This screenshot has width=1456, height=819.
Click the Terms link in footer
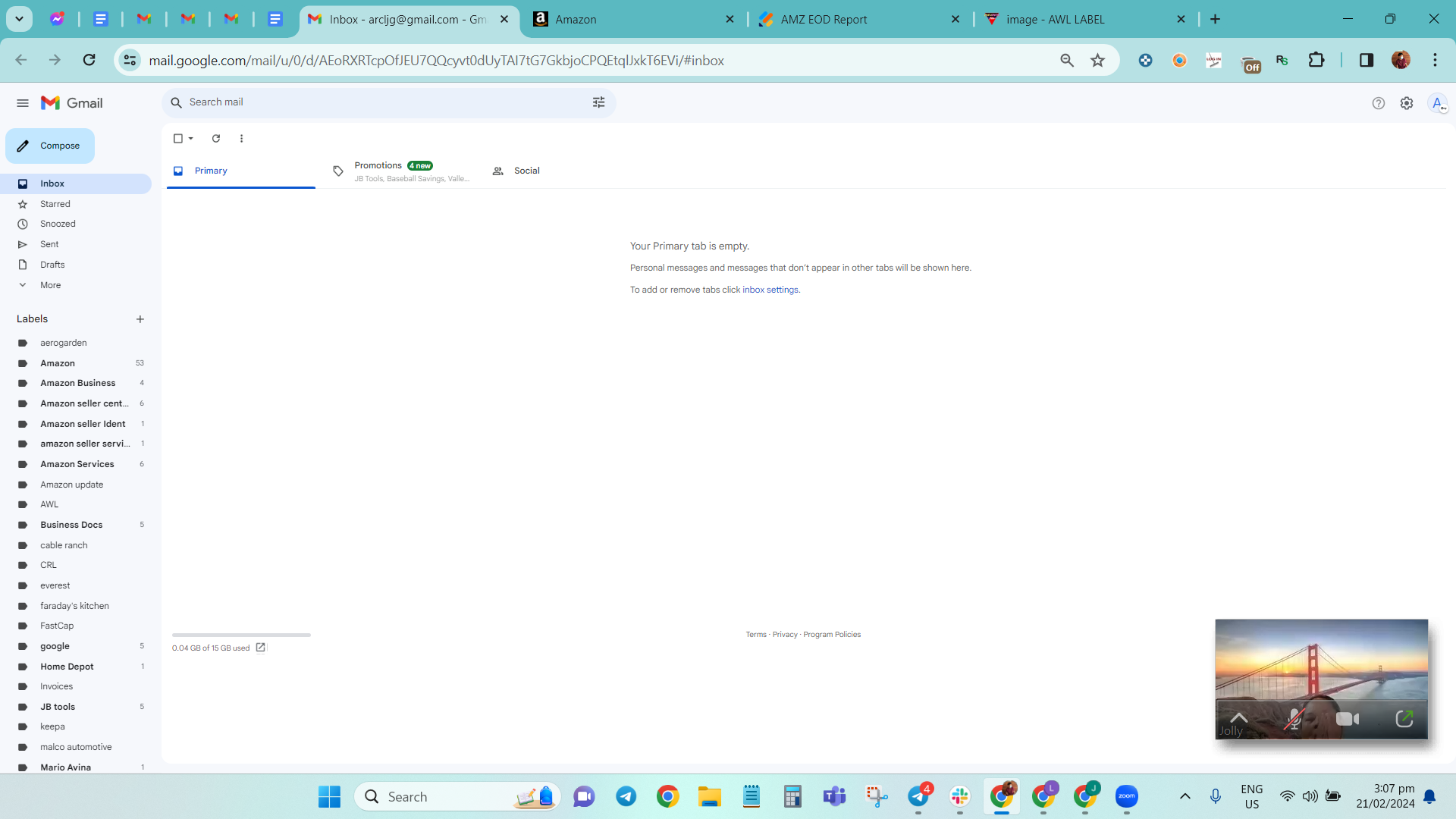755,635
